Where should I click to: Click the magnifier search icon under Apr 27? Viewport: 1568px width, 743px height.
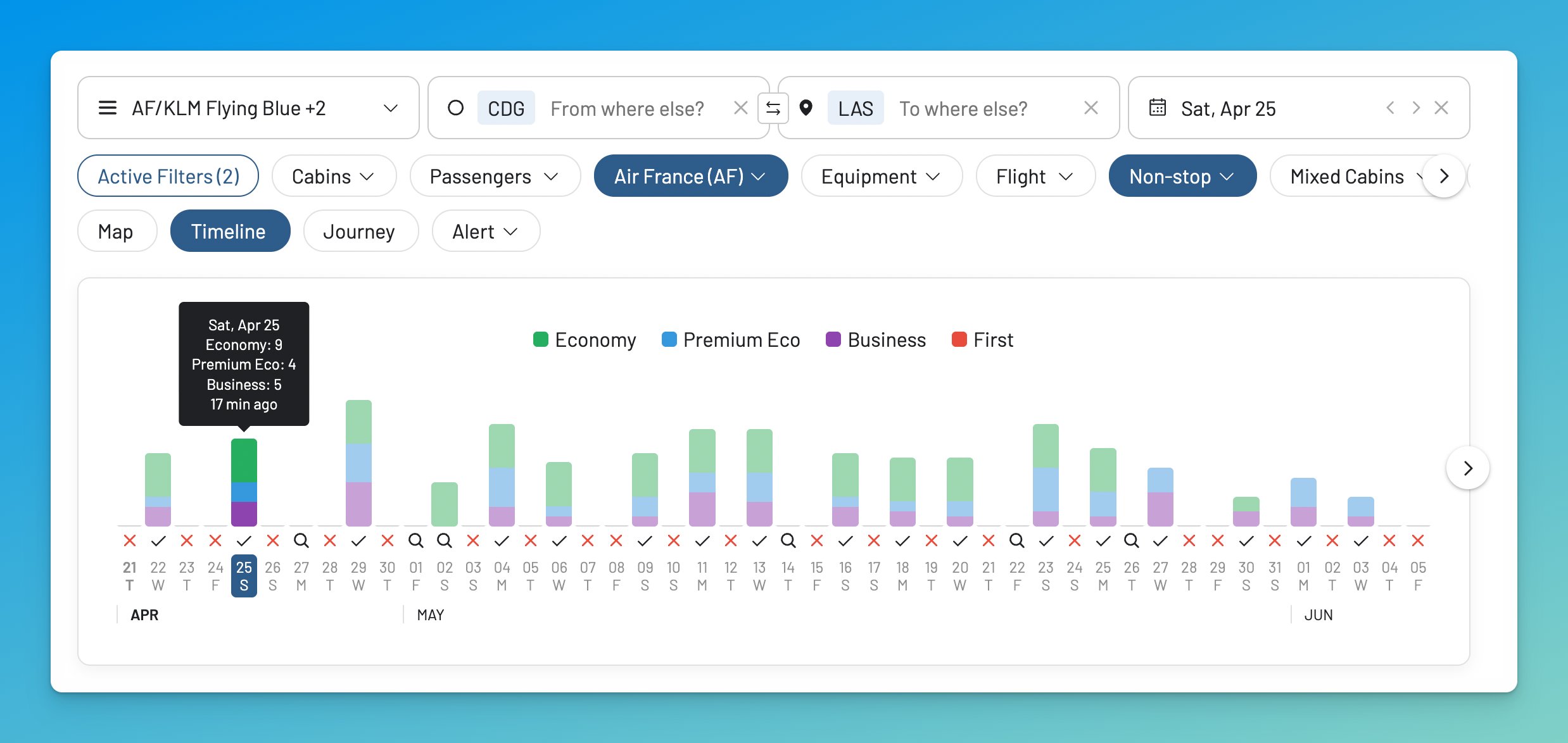click(301, 540)
